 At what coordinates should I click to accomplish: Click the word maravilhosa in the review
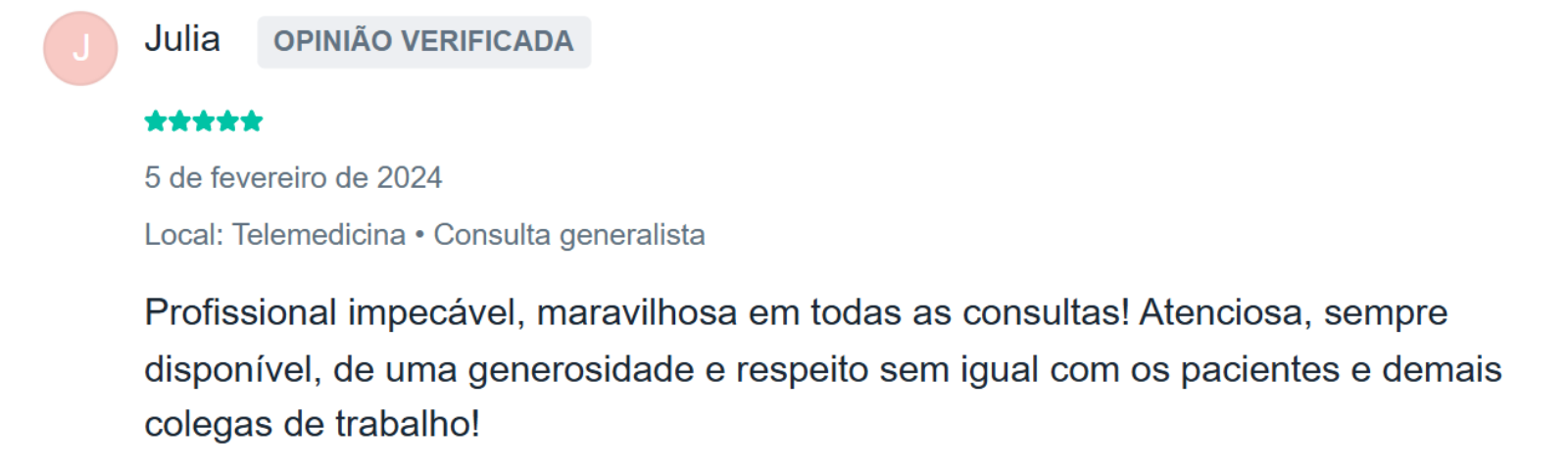637,312
